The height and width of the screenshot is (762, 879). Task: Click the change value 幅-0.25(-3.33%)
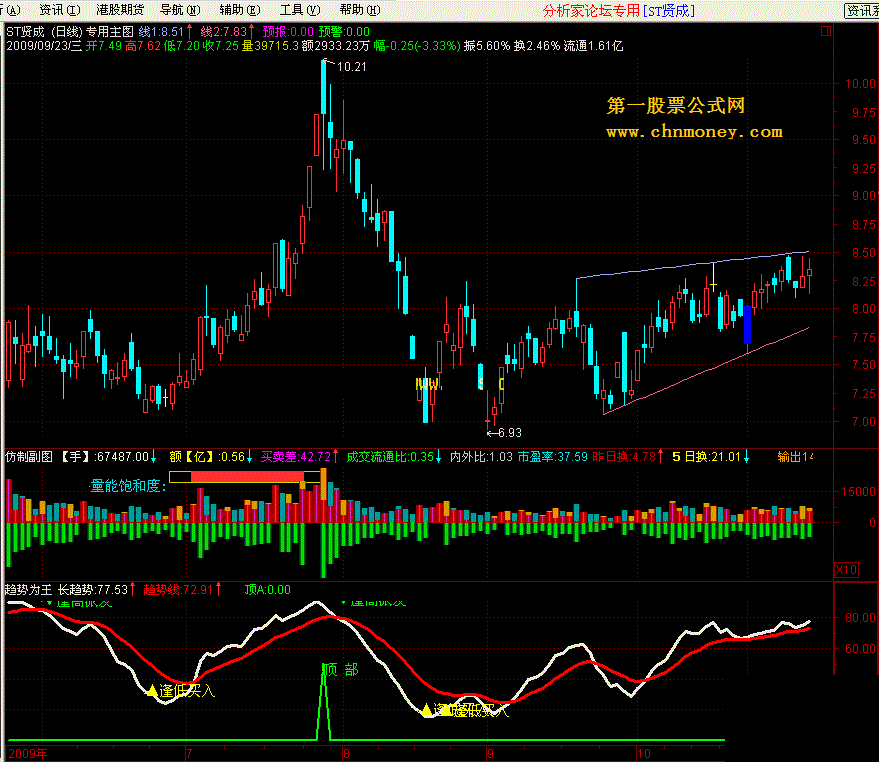click(417, 46)
